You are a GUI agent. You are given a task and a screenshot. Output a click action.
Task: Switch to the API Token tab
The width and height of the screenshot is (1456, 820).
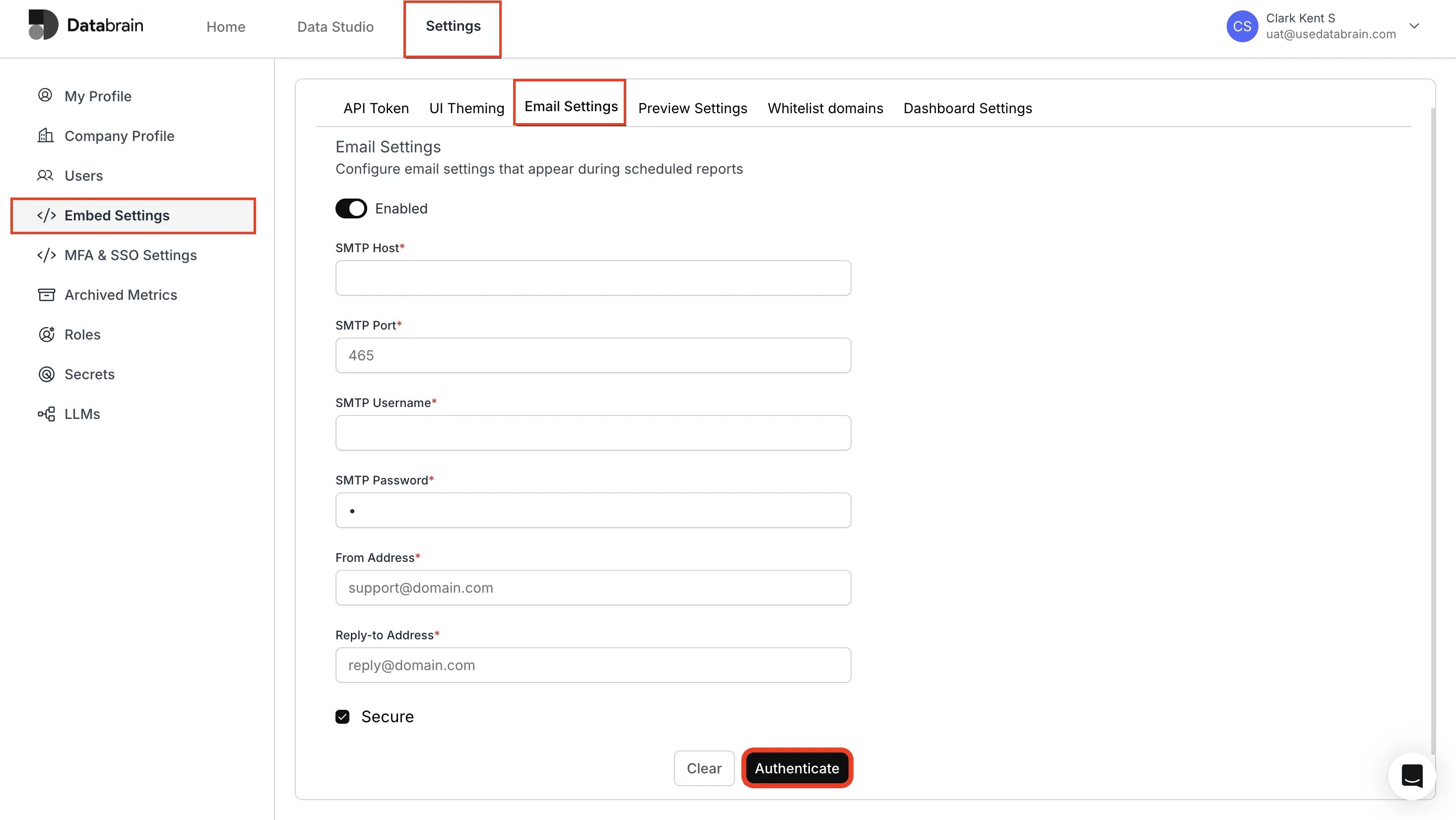tap(376, 108)
